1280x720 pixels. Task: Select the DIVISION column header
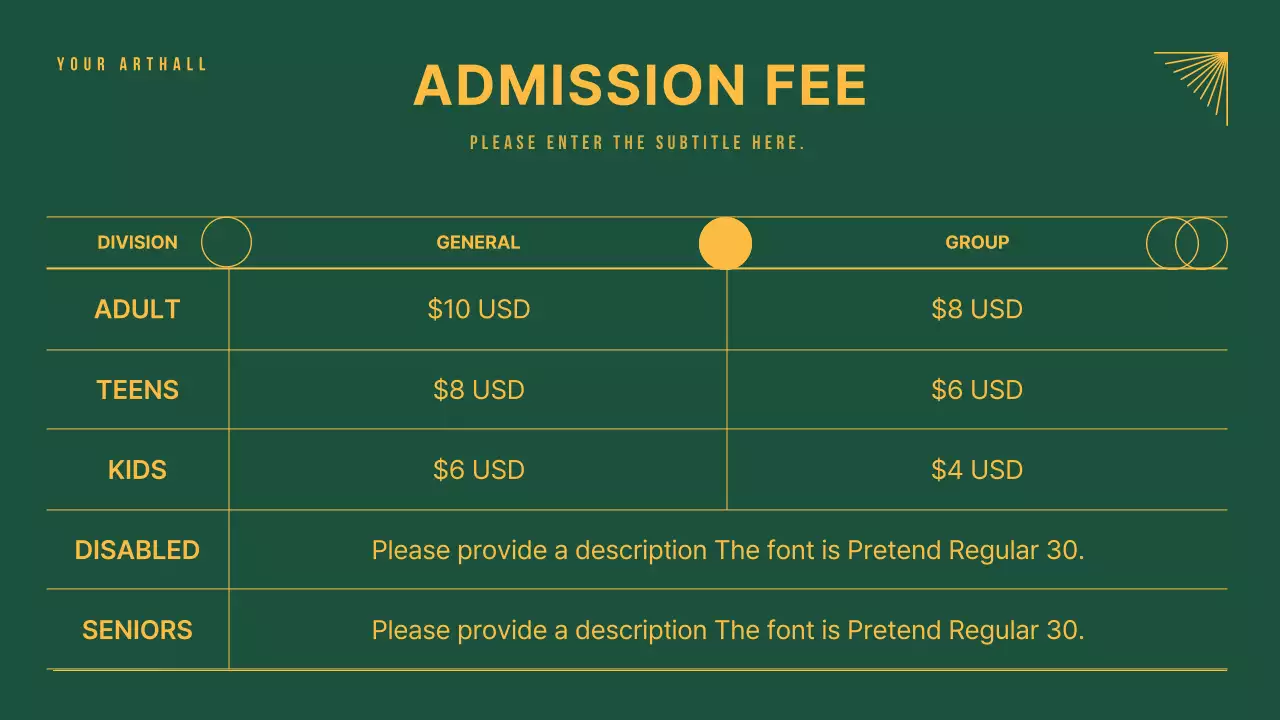tap(137, 242)
